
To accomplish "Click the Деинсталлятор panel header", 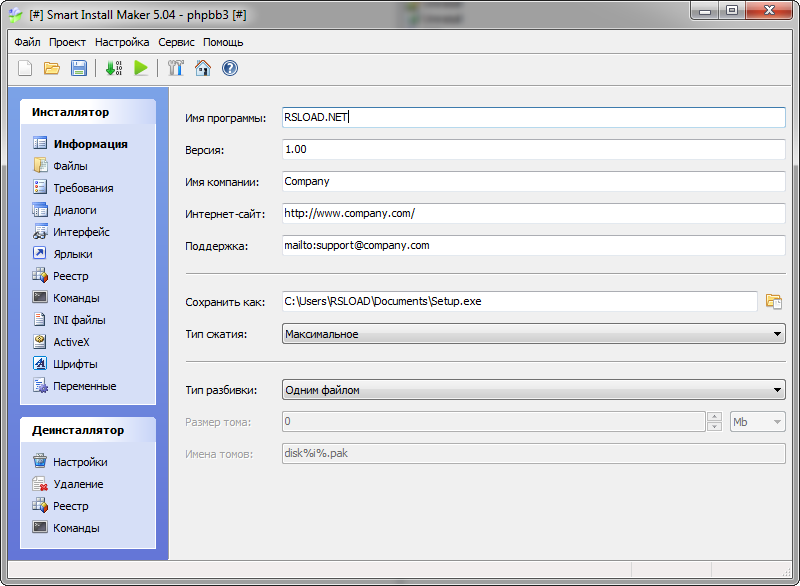I will 88,430.
